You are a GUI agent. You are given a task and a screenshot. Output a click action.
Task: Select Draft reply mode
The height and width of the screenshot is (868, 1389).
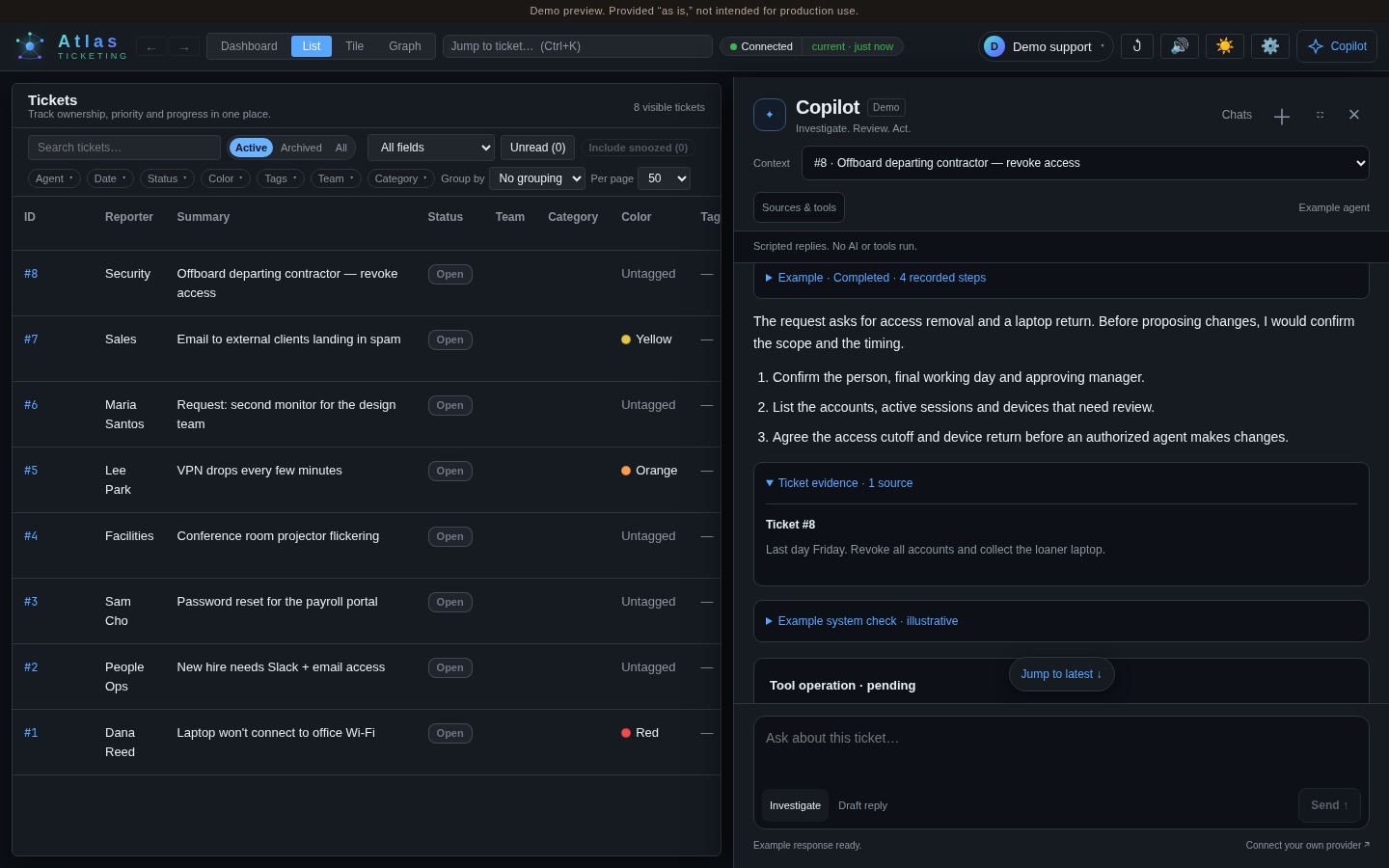coord(862,805)
